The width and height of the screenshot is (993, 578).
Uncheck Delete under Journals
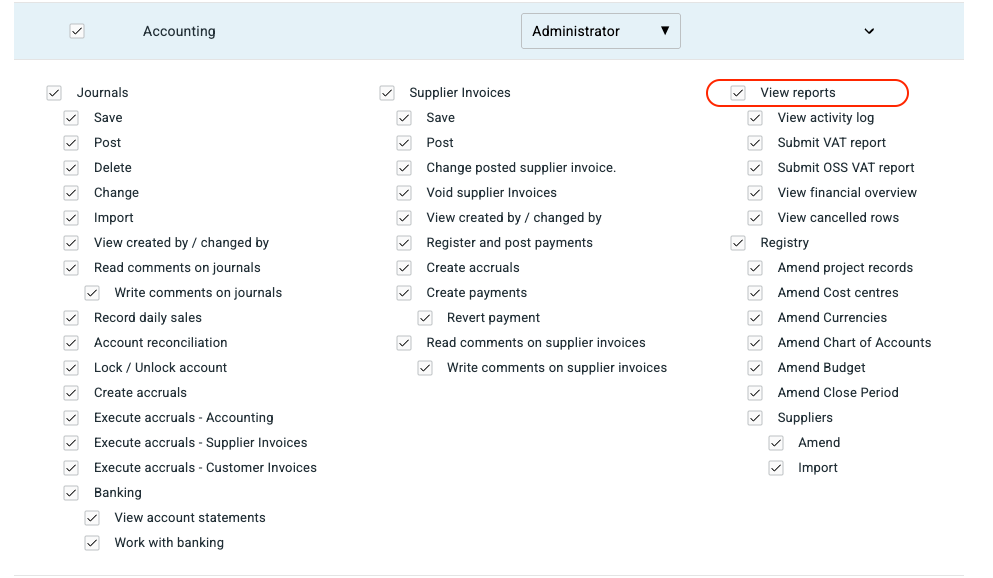point(71,168)
